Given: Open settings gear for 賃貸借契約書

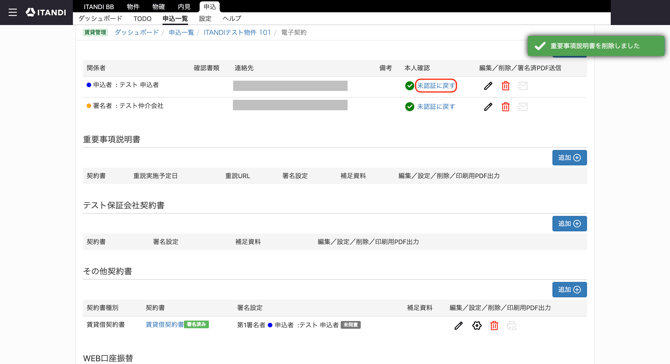Looking at the screenshot, I should coord(477,326).
